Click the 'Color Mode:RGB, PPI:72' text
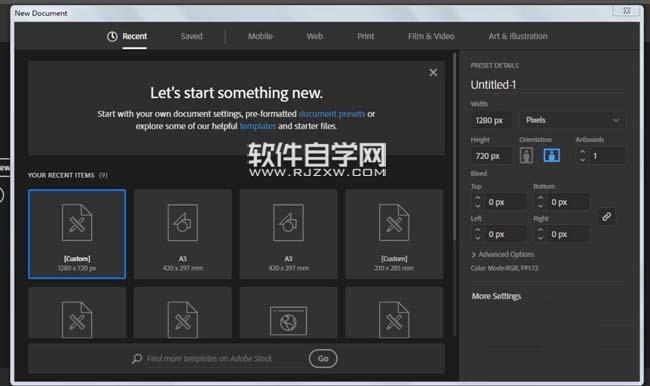The width and height of the screenshot is (650, 386). [x=504, y=268]
